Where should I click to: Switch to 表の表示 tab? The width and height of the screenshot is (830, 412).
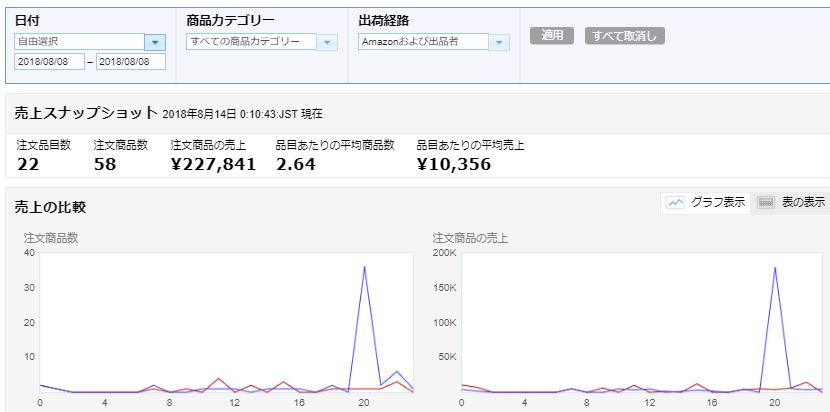(791, 202)
